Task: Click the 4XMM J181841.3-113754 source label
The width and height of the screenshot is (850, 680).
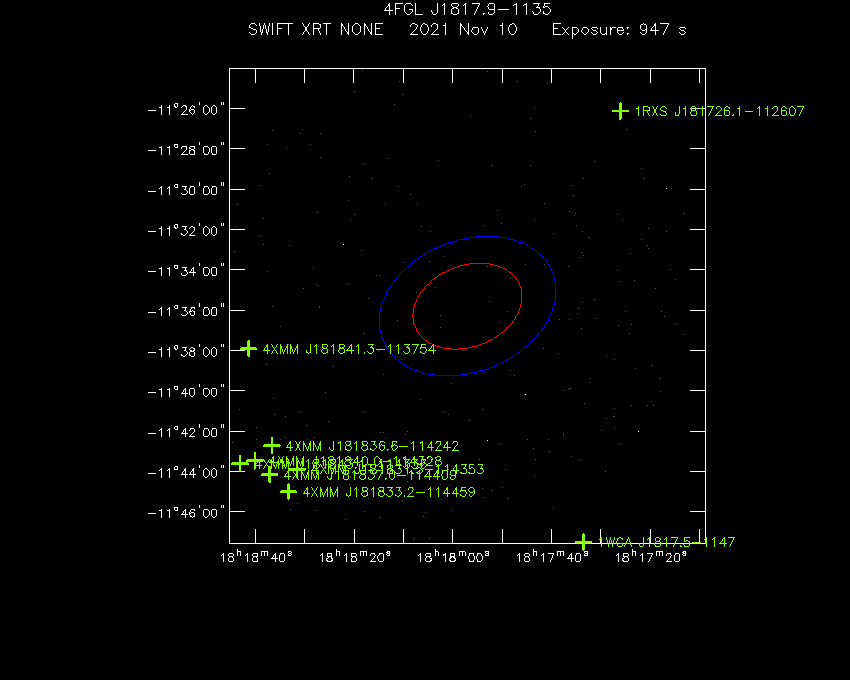Action: 349,349
